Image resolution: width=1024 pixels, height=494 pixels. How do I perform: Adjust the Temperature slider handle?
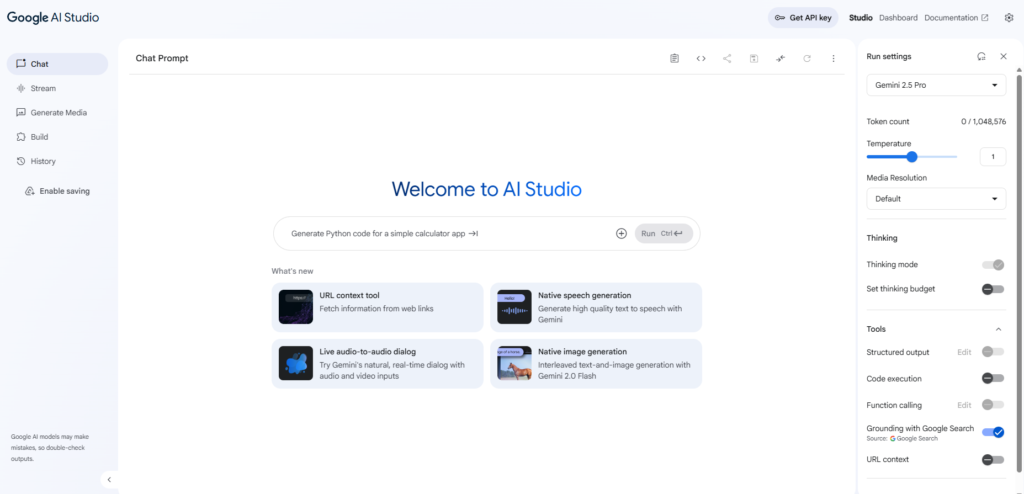click(x=912, y=156)
